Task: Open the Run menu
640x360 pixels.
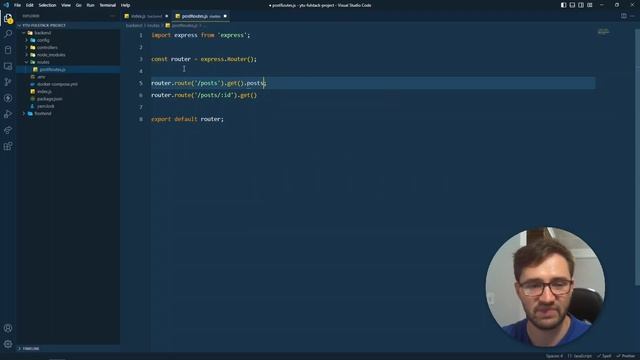Action: coord(91,5)
